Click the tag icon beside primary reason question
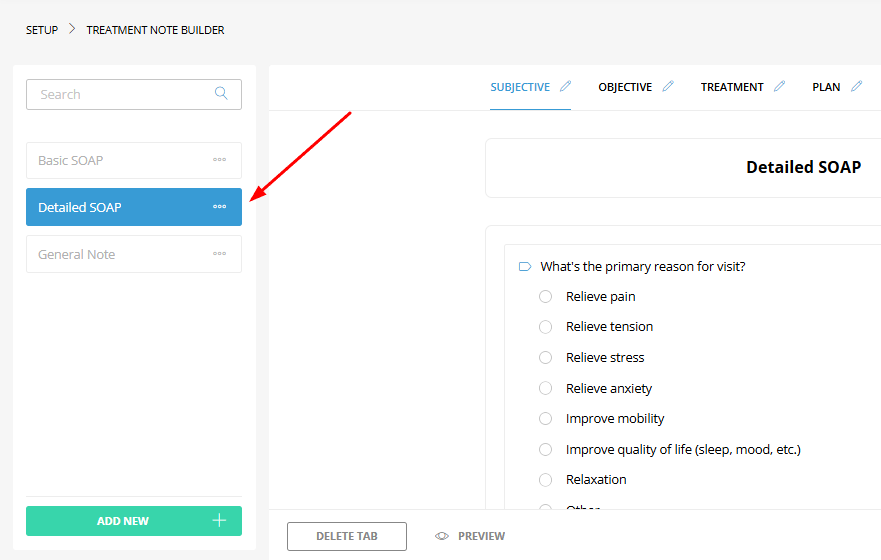Screen dimensions: 881x560 525,267
